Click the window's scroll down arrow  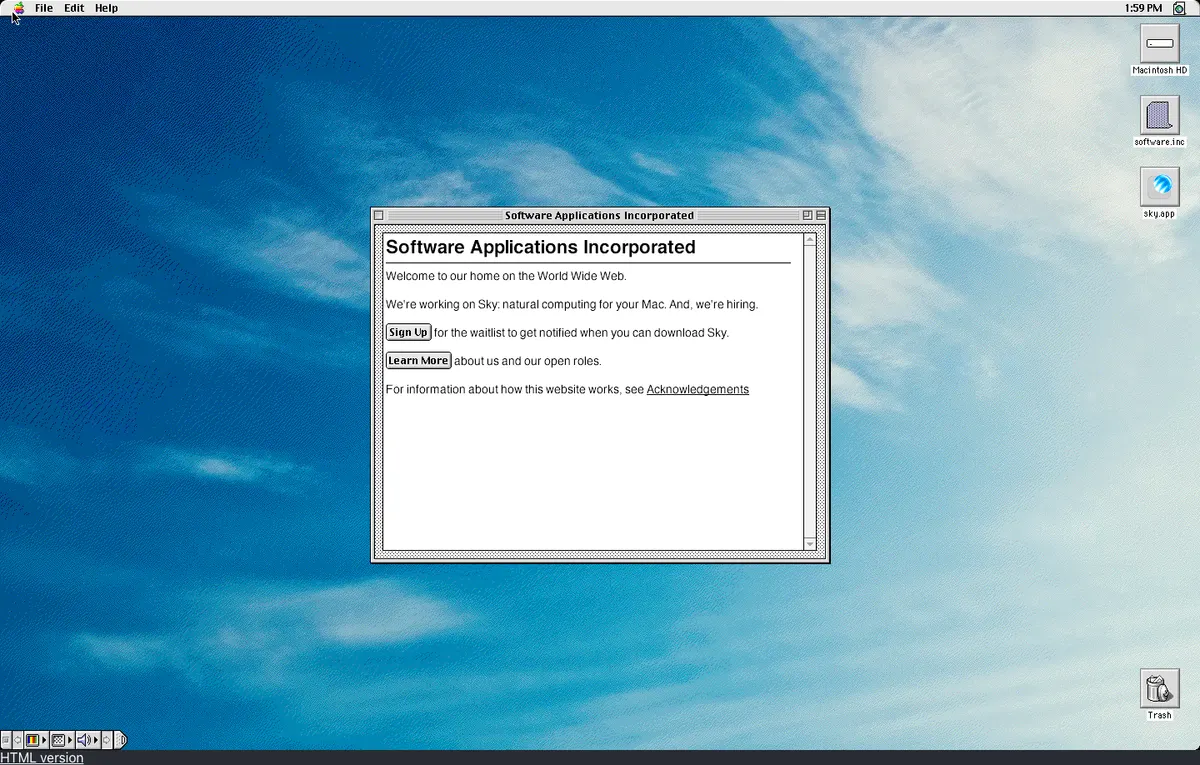[810, 543]
